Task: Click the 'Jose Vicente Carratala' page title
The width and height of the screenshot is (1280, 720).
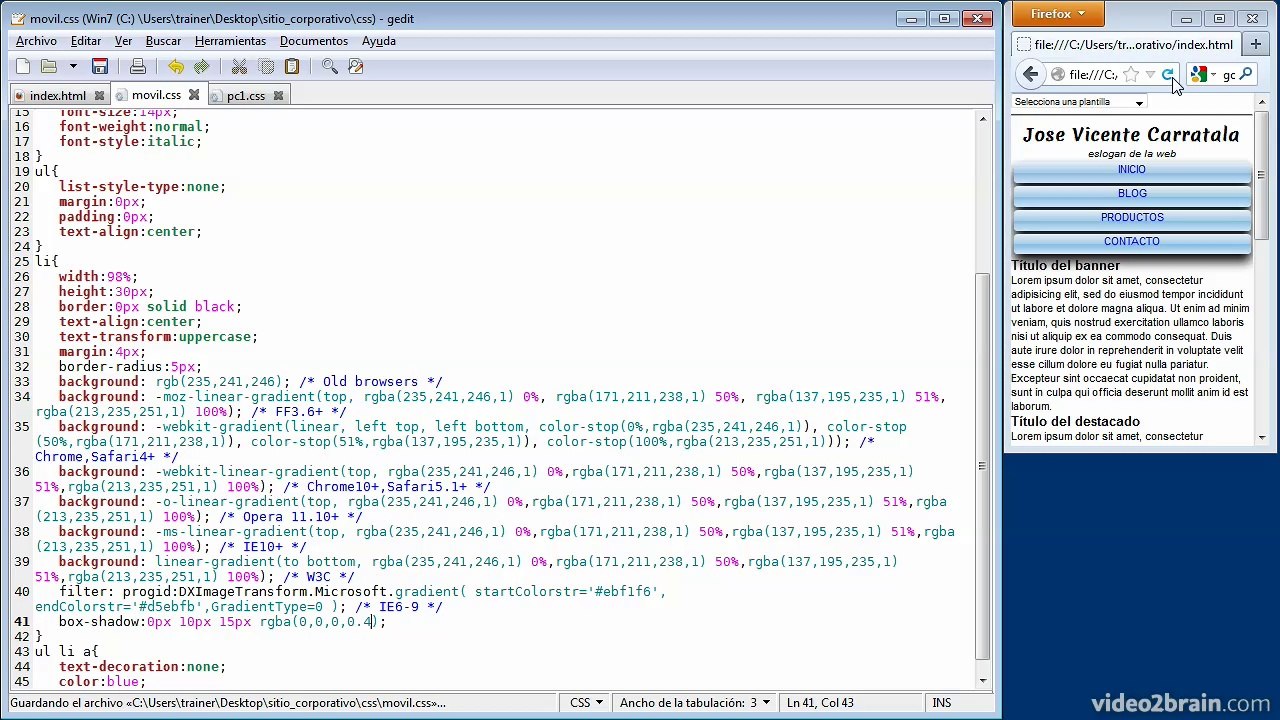Action: (1131, 135)
